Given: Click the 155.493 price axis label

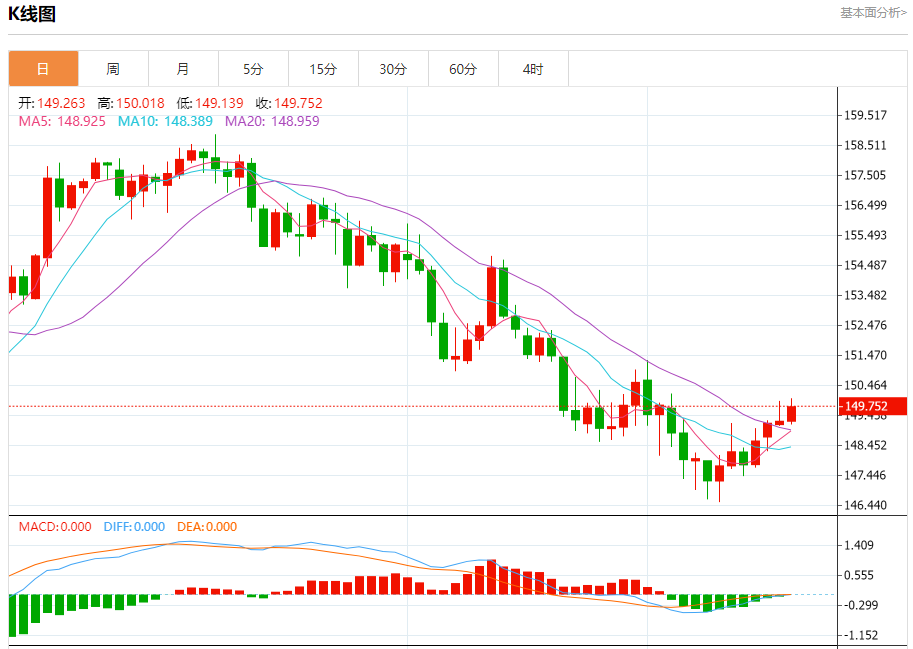Looking at the screenshot, I should point(865,235).
